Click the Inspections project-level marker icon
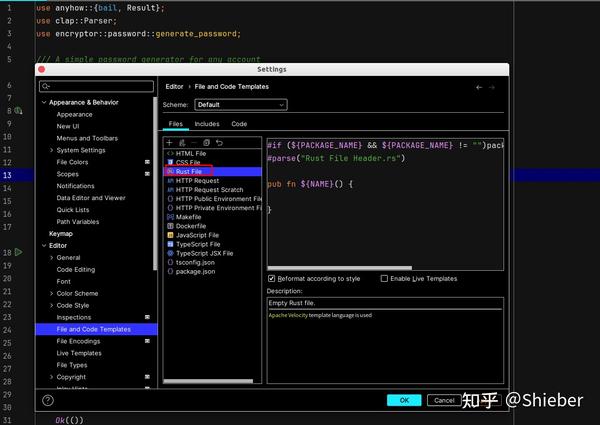This screenshot has height=425, width=600. (147, 317)
